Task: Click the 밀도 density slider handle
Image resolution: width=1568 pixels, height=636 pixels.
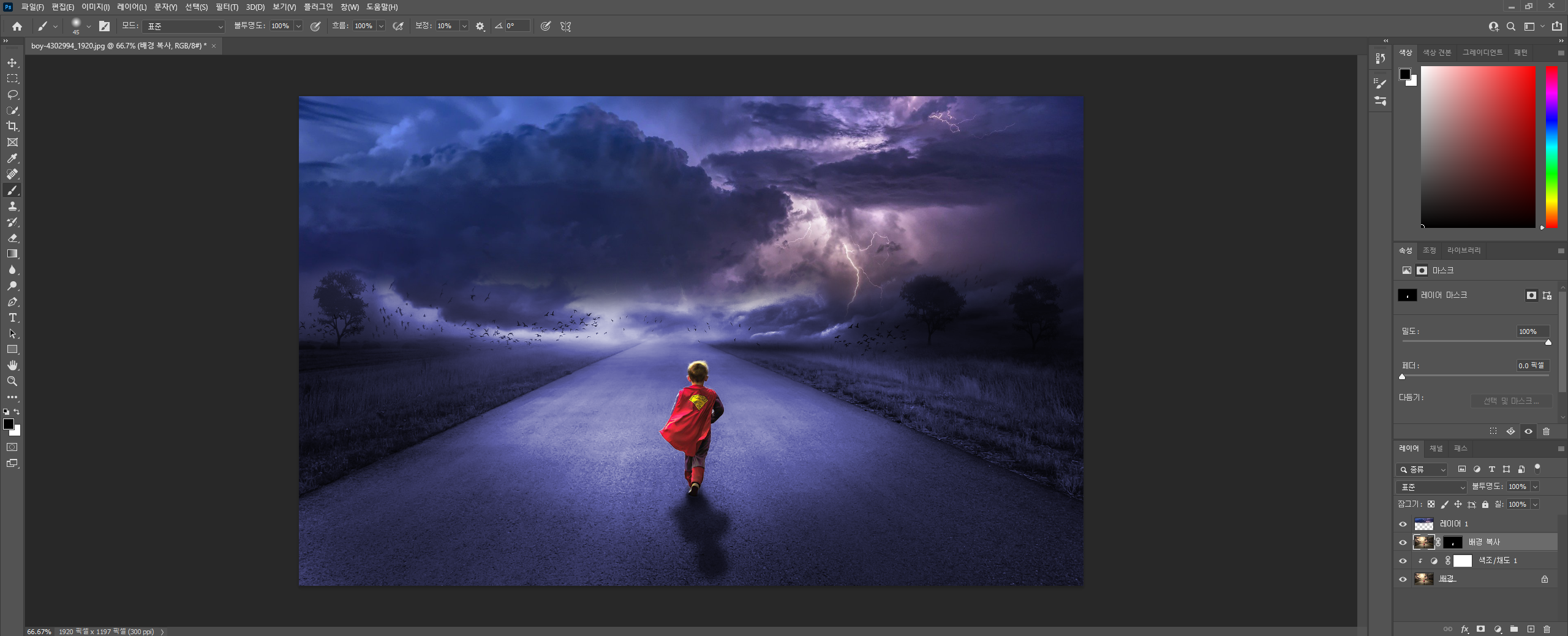Action: click(1548, 343)
